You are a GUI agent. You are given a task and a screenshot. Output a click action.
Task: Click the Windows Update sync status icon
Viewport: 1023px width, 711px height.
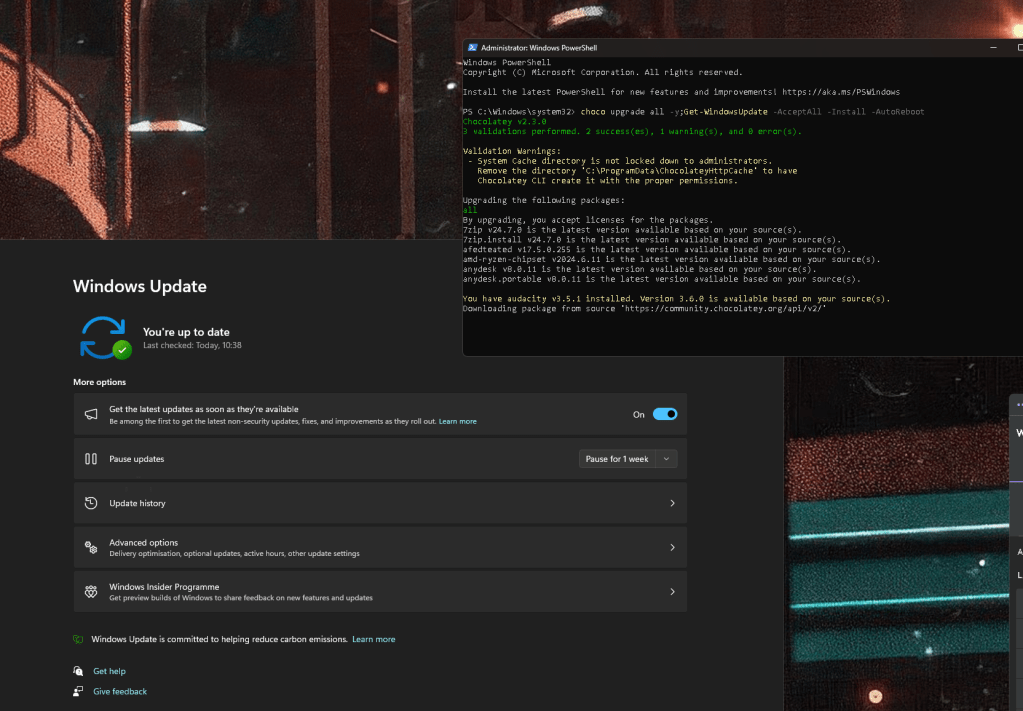[106, 338]
